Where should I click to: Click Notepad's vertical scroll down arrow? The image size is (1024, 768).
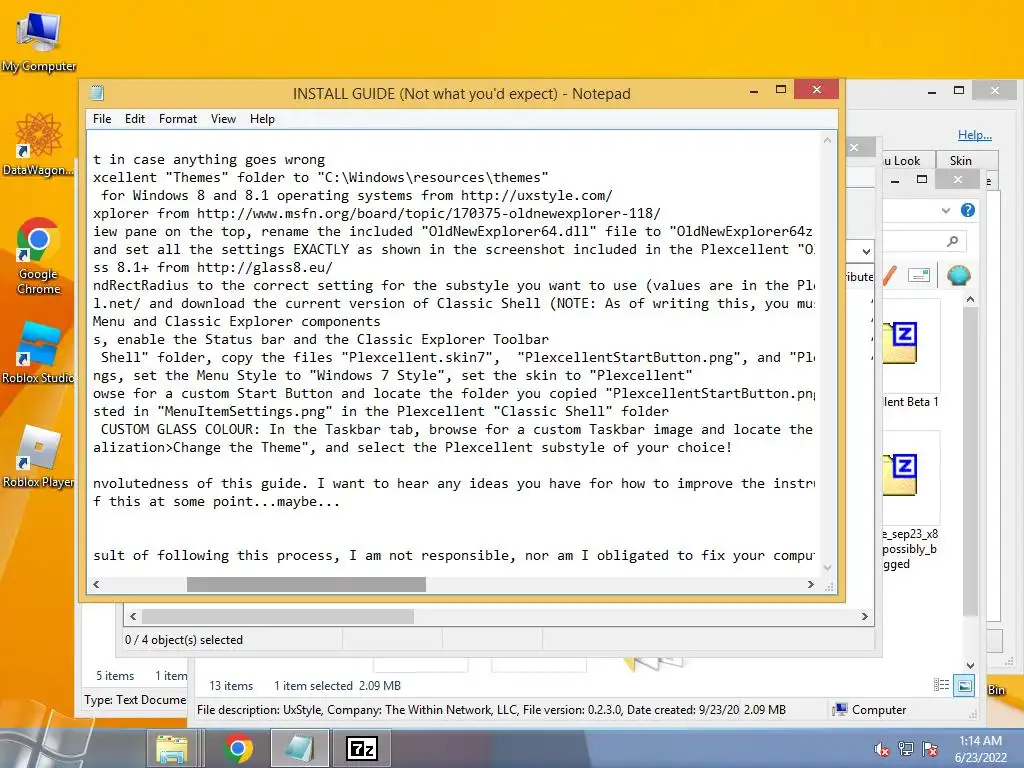pos(827,568)
